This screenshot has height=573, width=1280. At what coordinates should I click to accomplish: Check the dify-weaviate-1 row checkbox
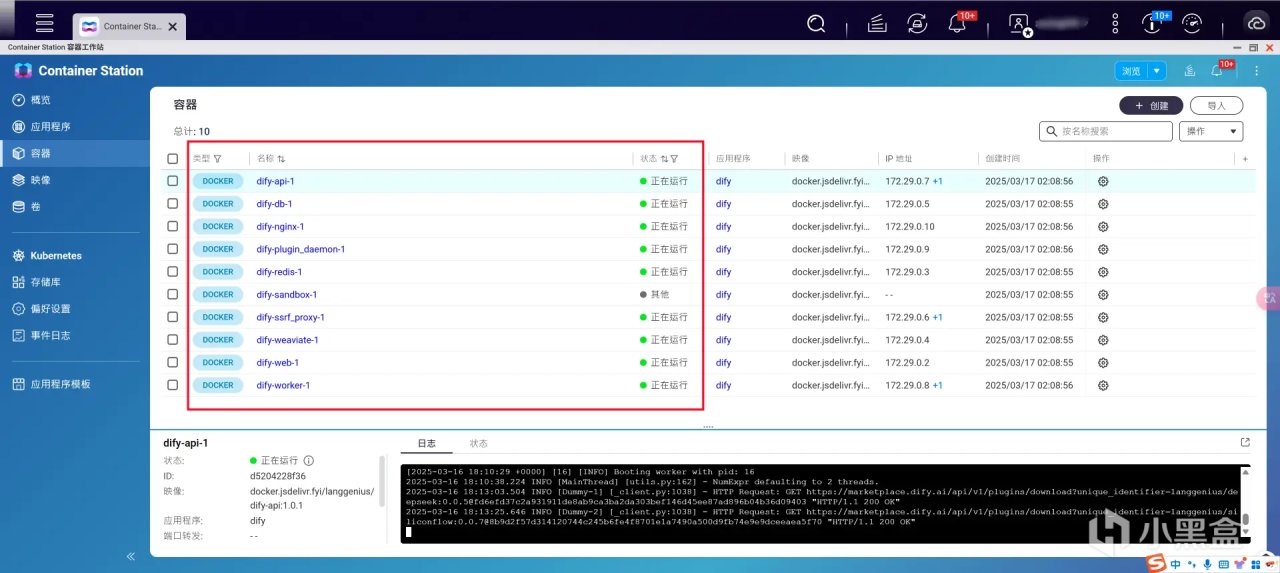click(173, 340)
